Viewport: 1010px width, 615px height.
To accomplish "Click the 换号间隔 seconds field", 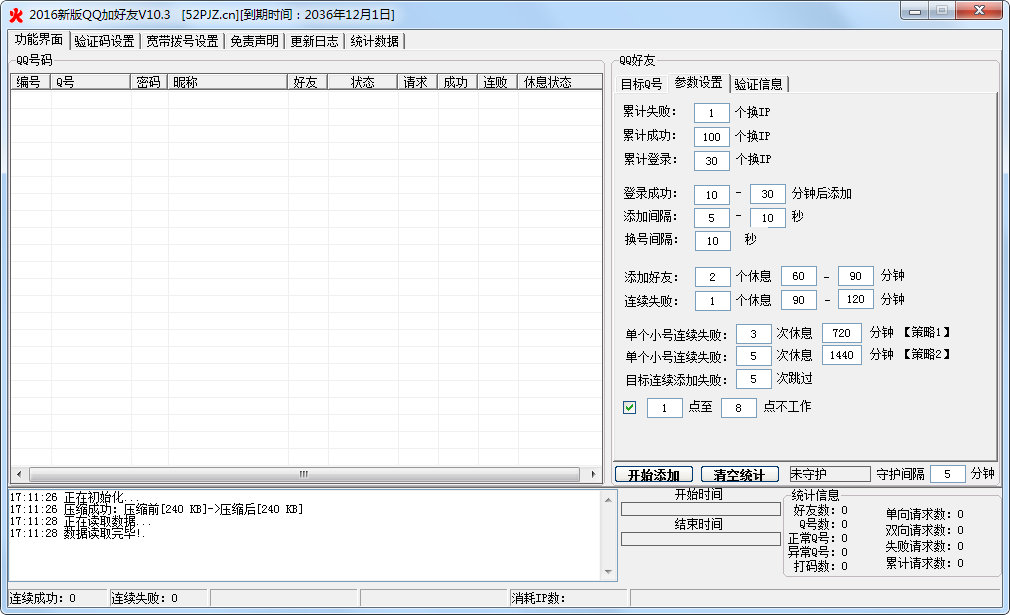I will click(712, 240).
